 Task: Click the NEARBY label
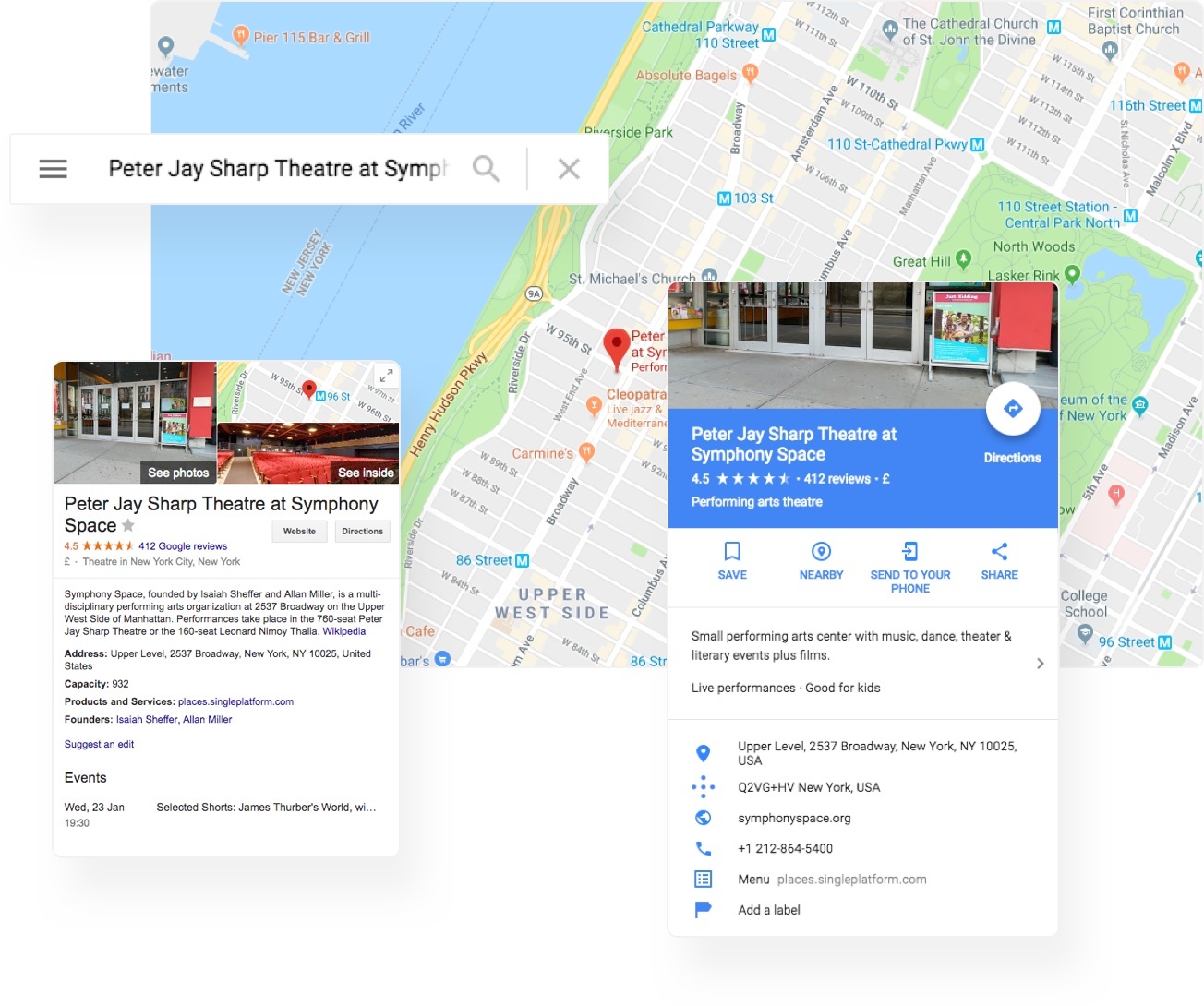pos(821,575)
